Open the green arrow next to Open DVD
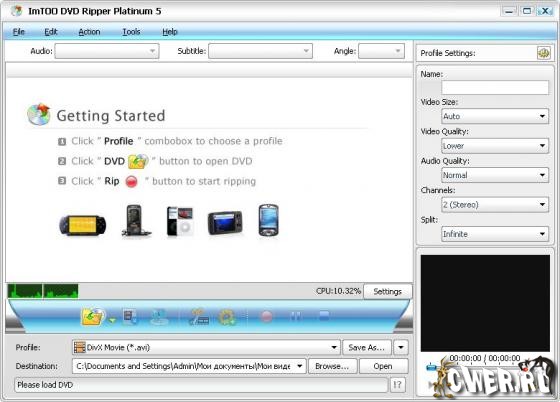 (112, 320)
